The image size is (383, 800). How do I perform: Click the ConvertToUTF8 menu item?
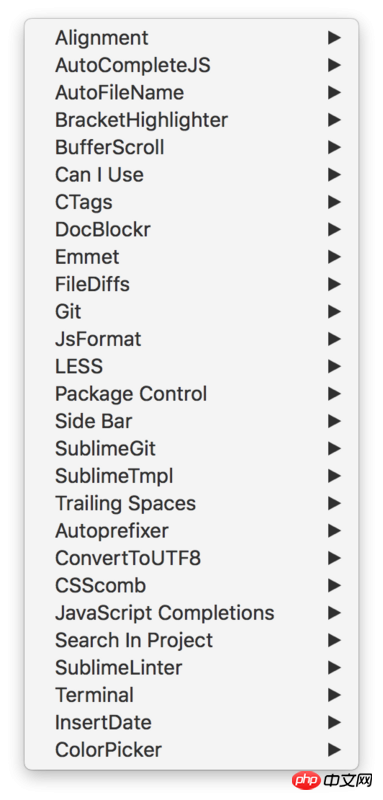191,559
